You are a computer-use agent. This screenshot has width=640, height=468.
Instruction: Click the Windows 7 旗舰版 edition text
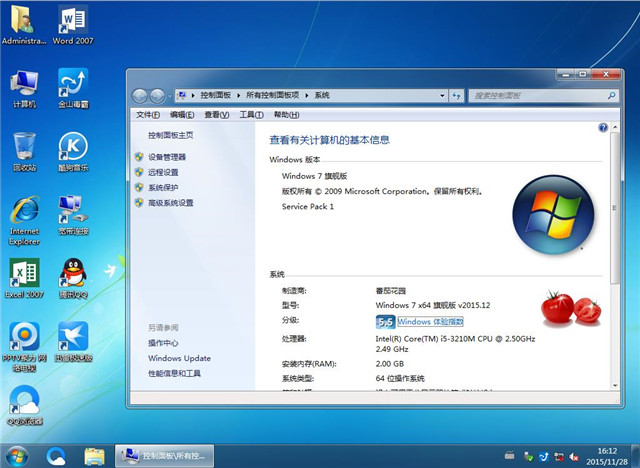coord(314,176)
